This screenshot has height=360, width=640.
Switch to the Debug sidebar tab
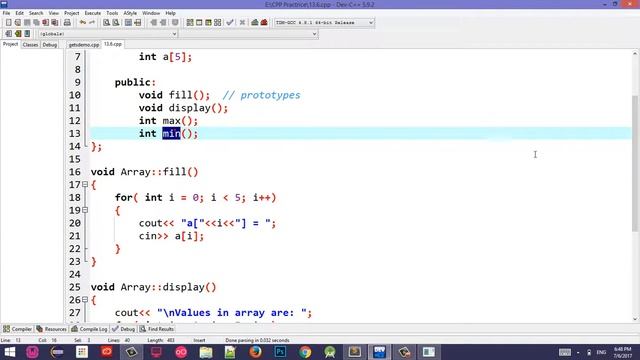tap(50, 44)
